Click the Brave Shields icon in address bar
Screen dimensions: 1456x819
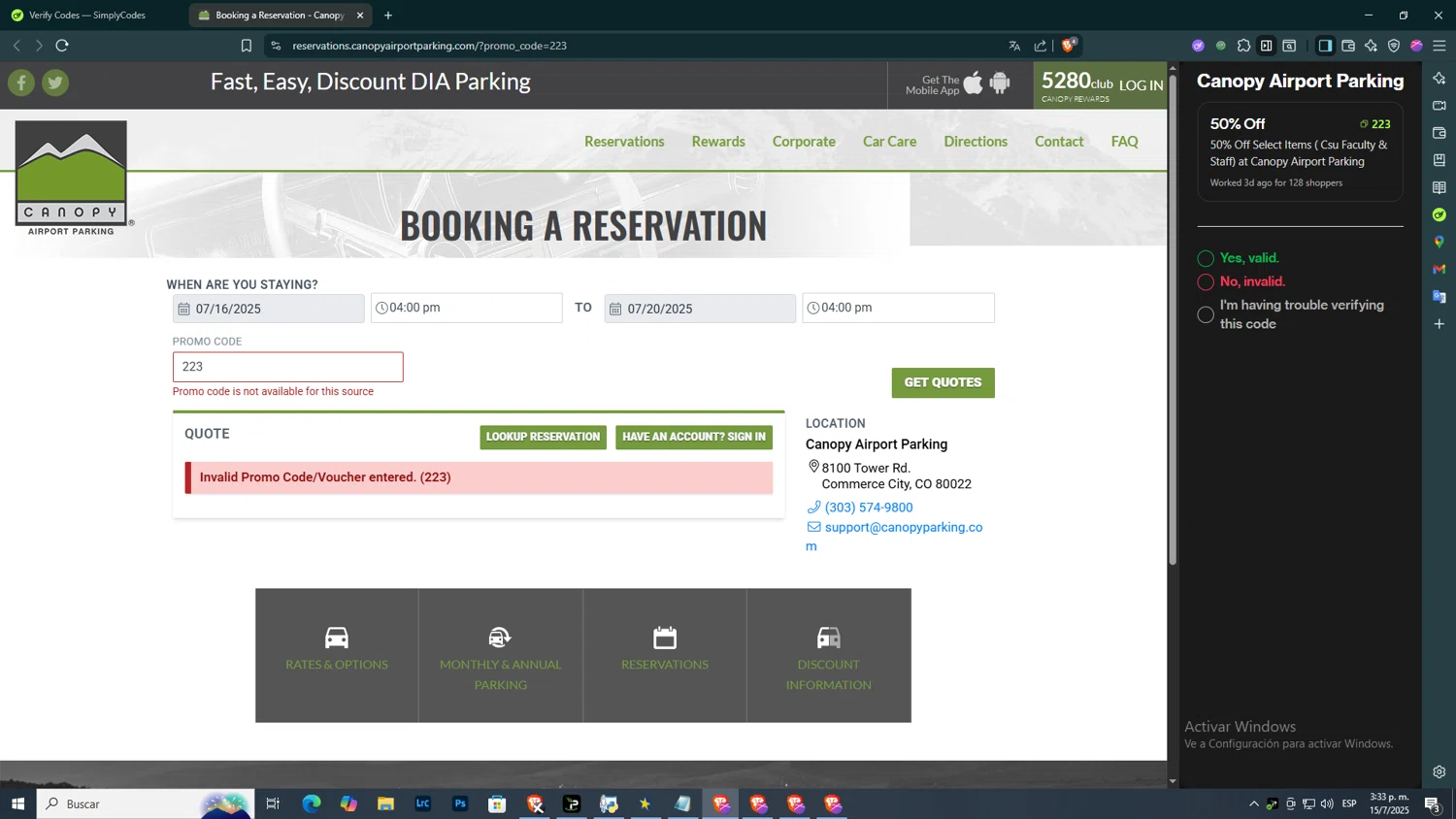click(1069, 46)
